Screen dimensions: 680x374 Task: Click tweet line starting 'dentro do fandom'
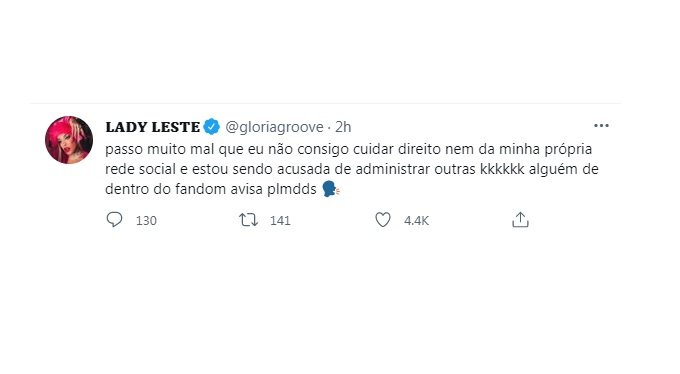click(x=222, y=189)
